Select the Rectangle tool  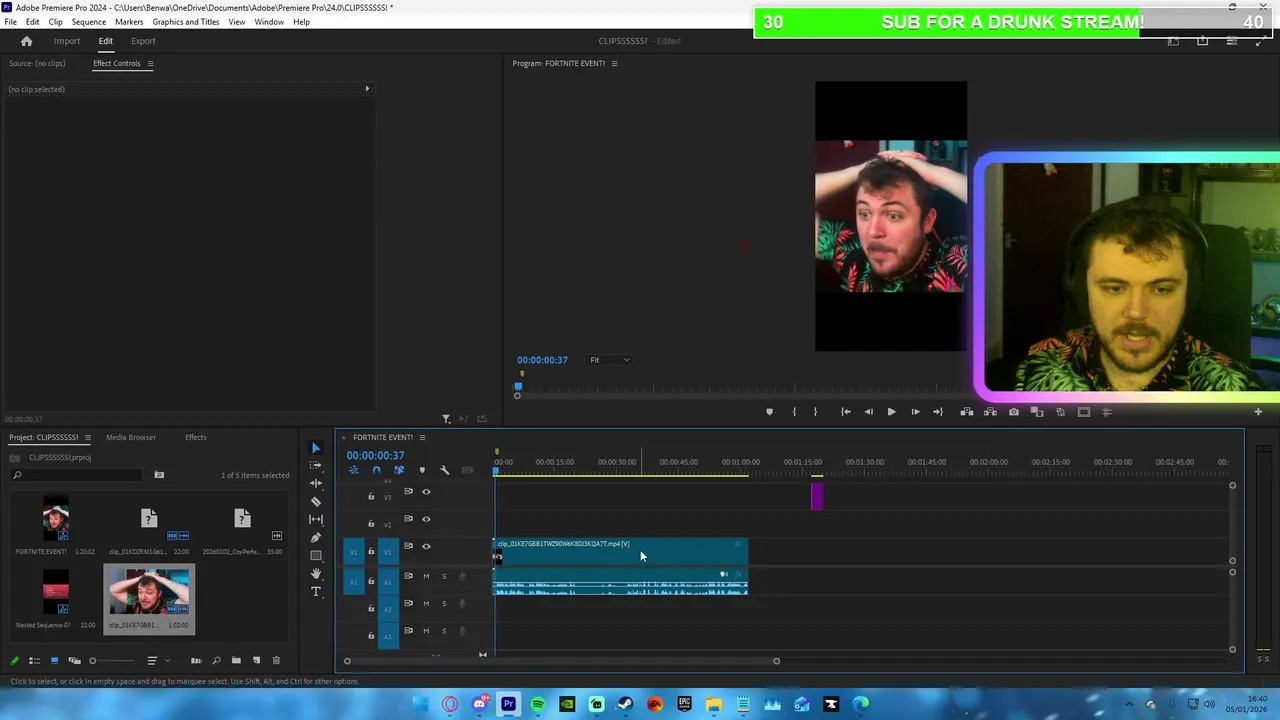(x=316, y=555)
